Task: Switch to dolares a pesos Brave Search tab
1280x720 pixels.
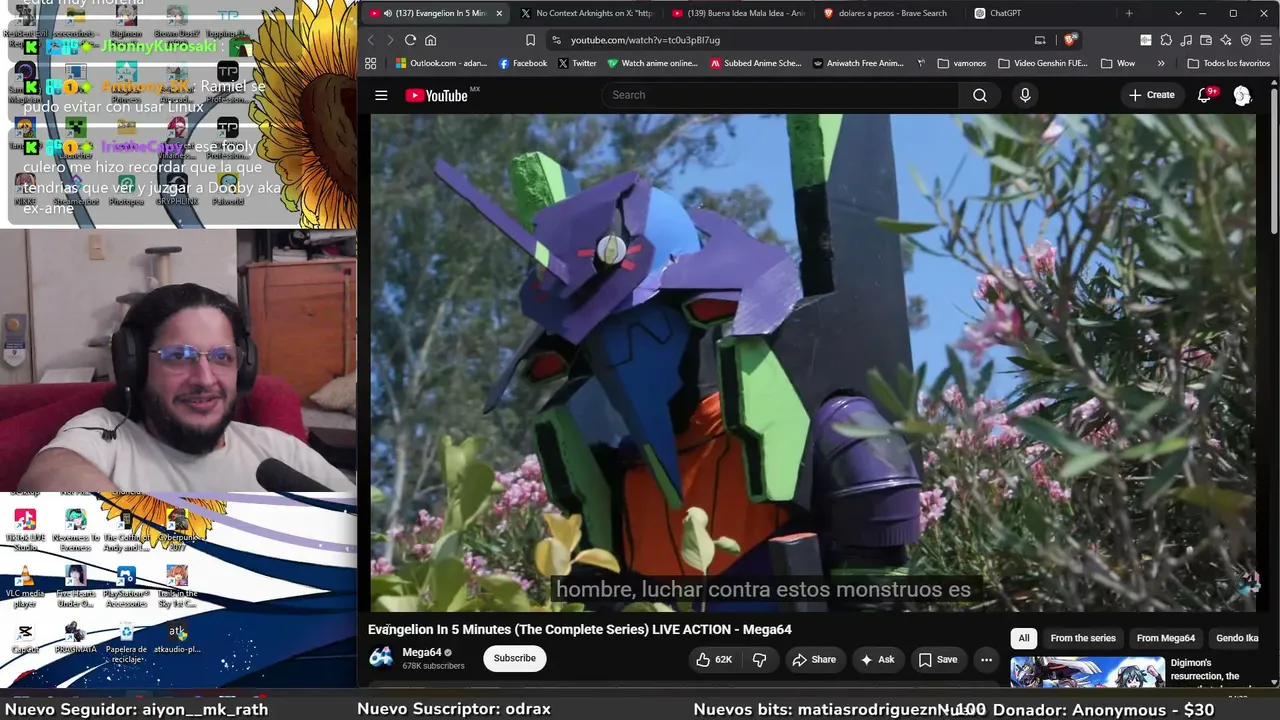Action: pos(886,13)
